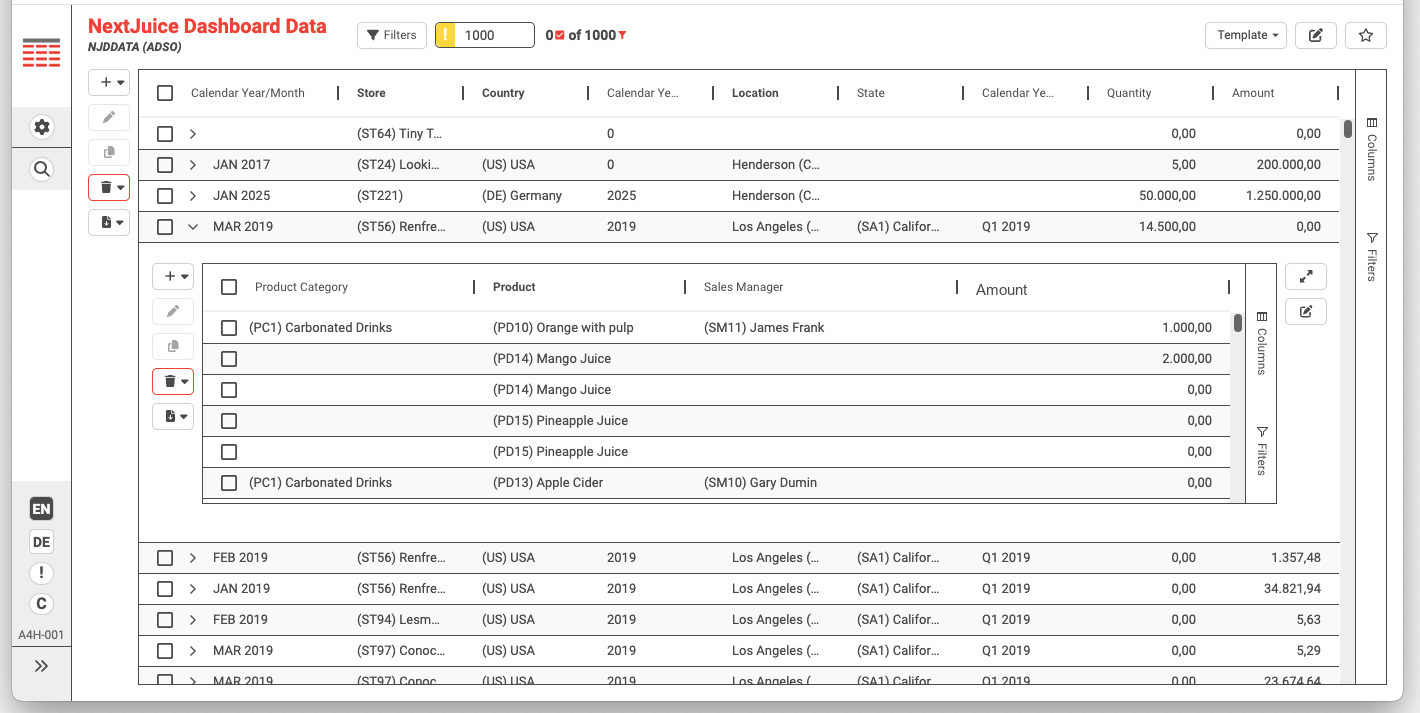Expand the JAN 2025 row
The image size is (1420, 713).
(x=193, y=196)
